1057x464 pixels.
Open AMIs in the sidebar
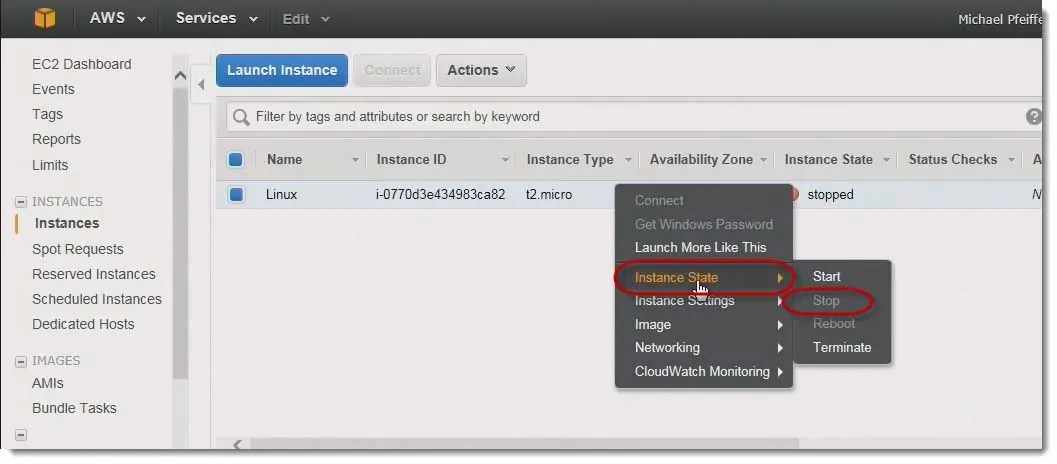coord(48,383)
